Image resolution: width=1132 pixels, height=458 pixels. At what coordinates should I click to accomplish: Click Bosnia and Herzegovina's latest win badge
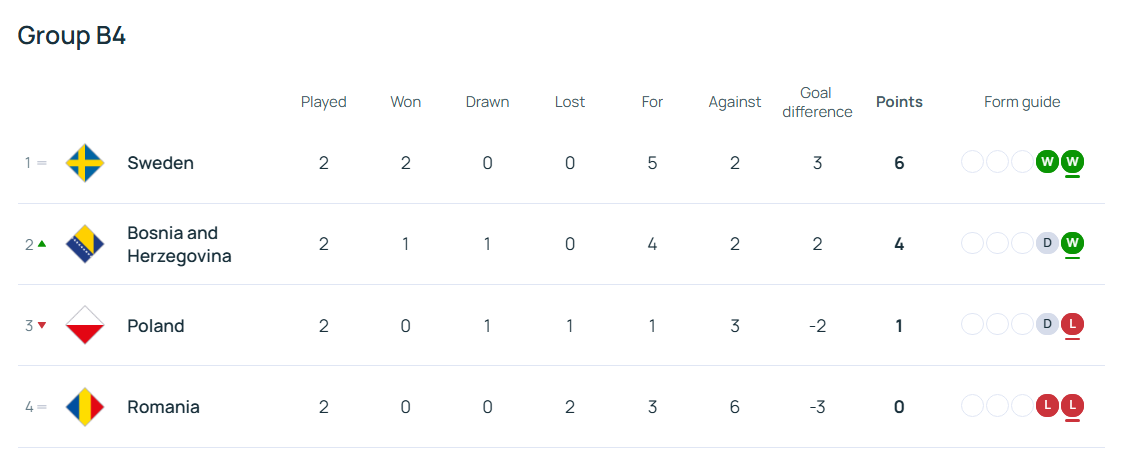pos(1072,243)
